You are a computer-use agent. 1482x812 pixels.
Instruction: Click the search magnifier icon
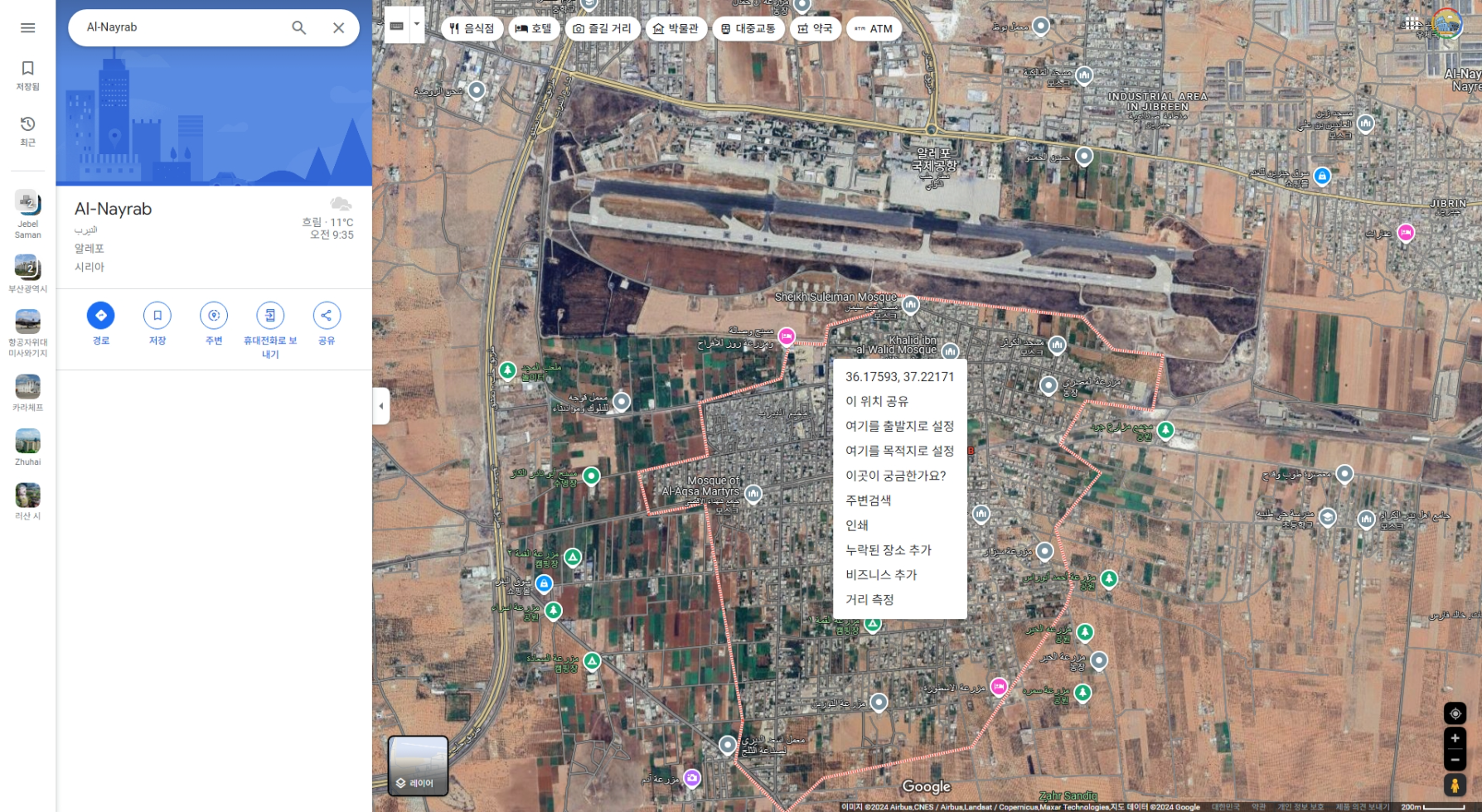click(x=299, y=27)
